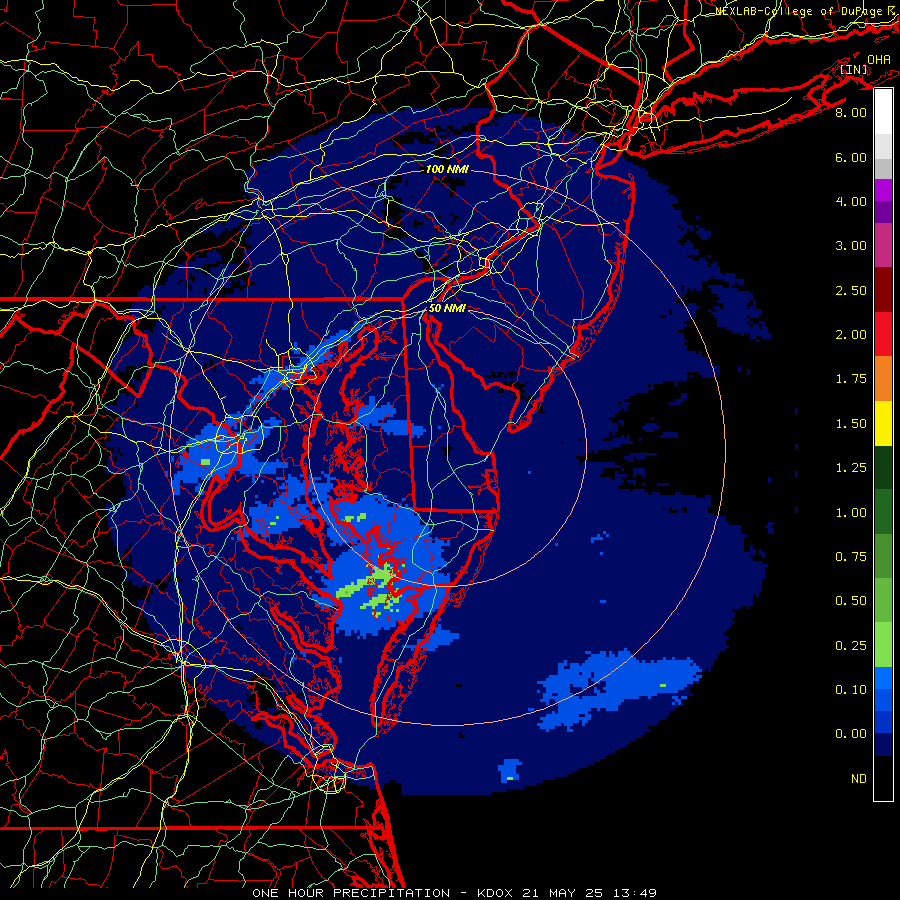This screenshot has width=900, height=900.
Task: Click the 6.00 legend value
Action: click(851, 157)
